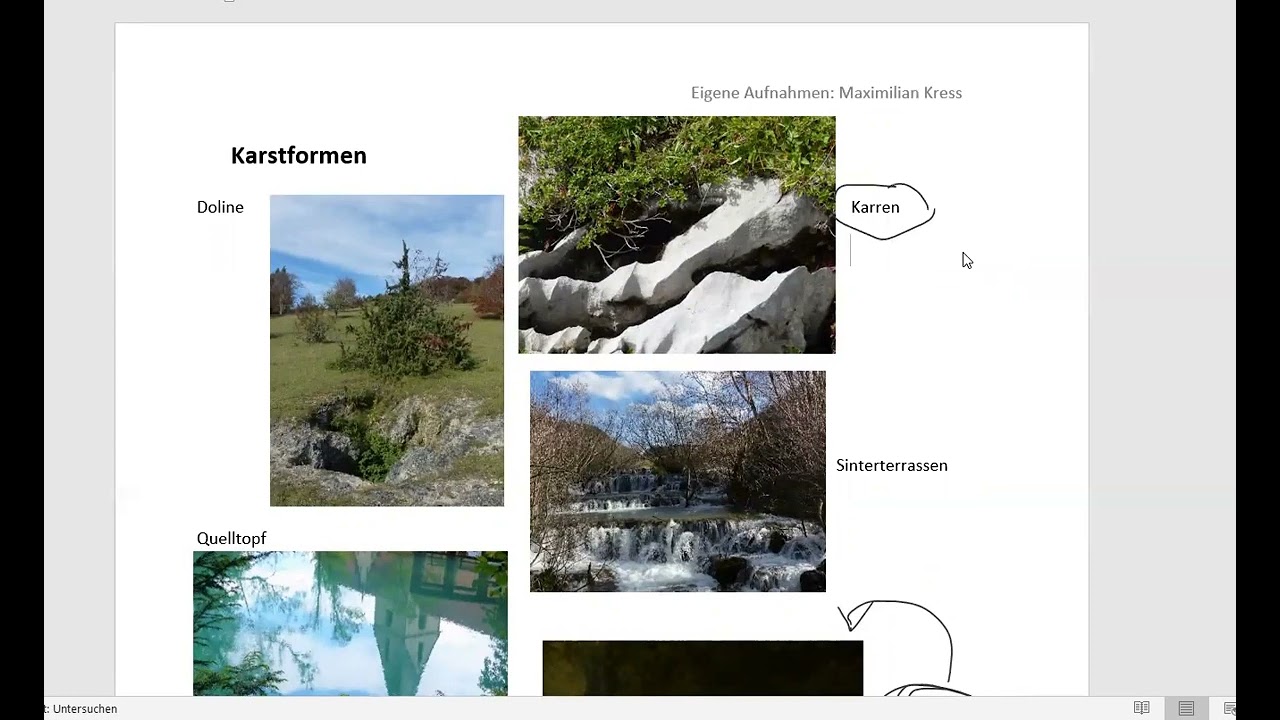Select the Doline photo
Image resolution: width=1280 pixels, height=720 pixels.
click(x=387, y=350)
